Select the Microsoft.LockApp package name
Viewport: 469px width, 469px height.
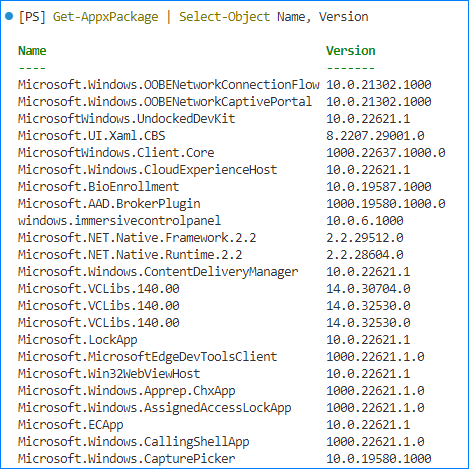tap(78, 340)
